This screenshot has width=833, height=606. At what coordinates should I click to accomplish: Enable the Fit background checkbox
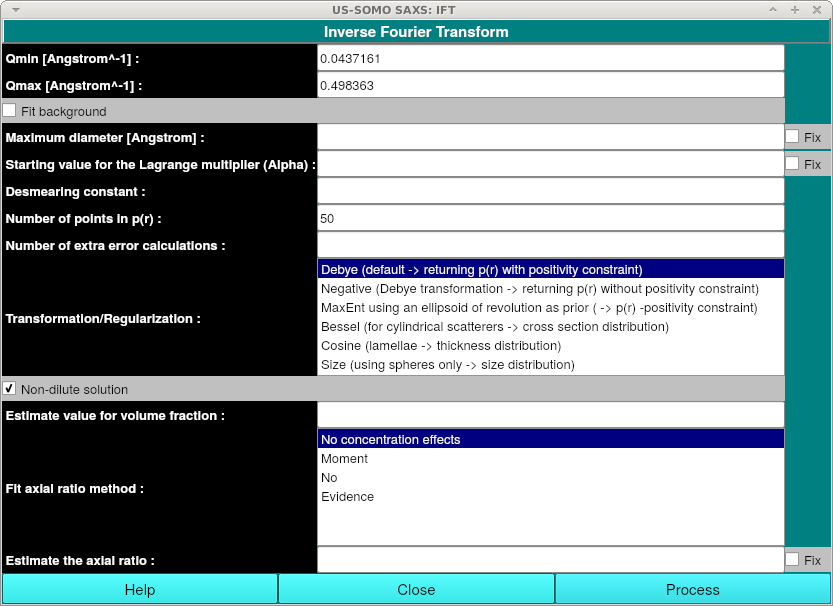coord(10,111)
